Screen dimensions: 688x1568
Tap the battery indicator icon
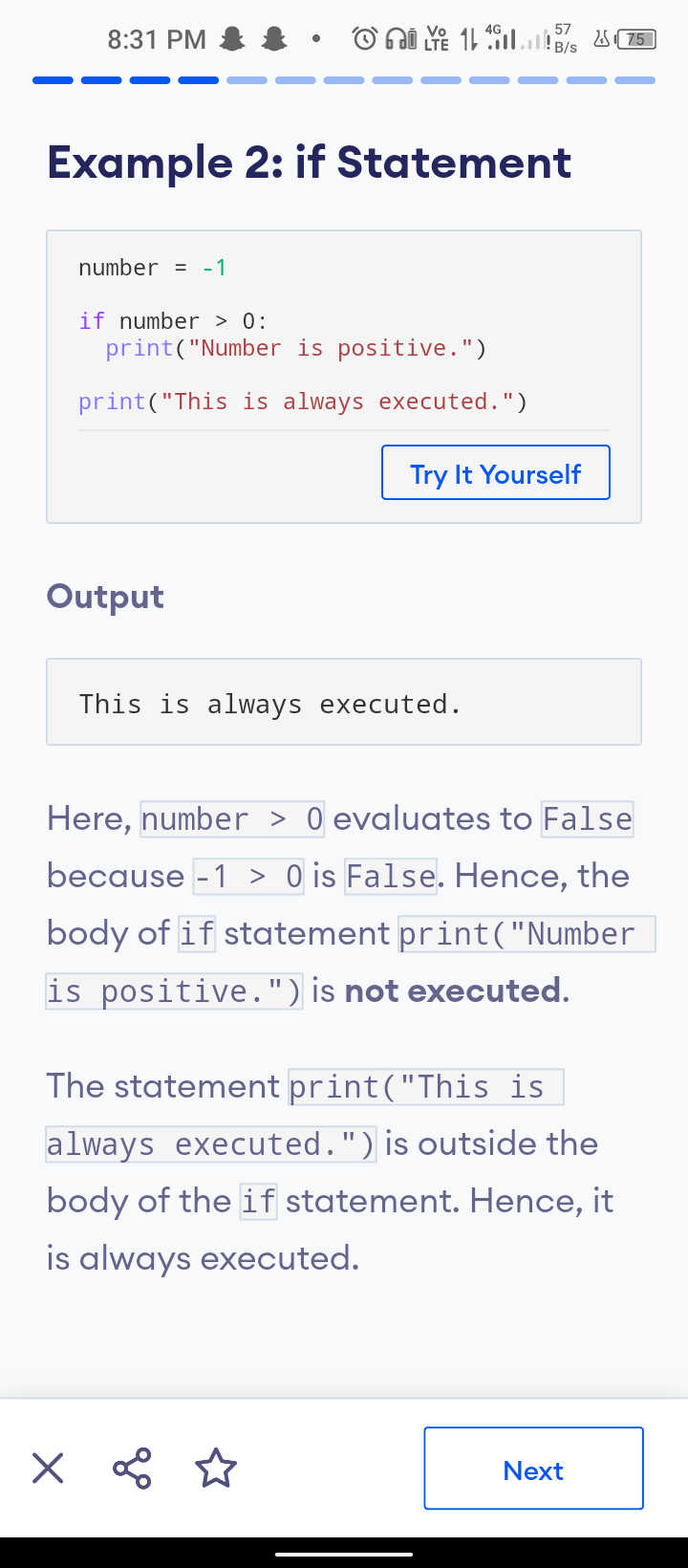tap(636, 39)
